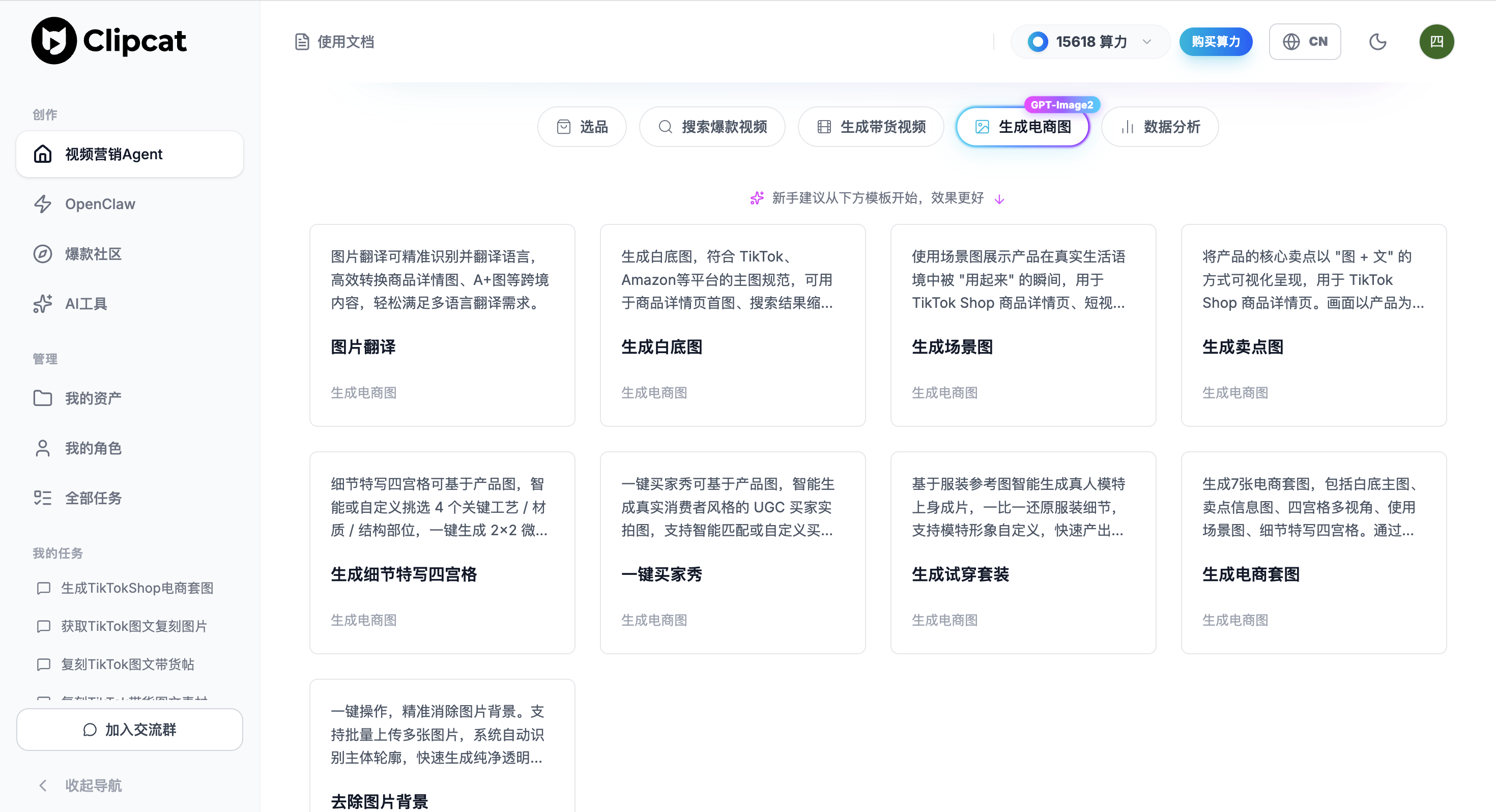Select the 一键买家秀 template card

pyautogui.click(x=732, y=553)
